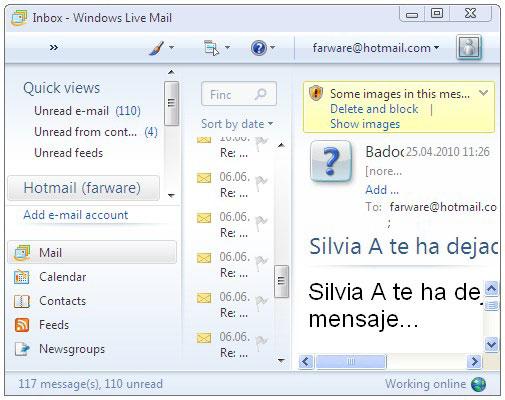The image size is (505, 400).
Task: Switch to the Contacts section
Action: click(63, 301)
